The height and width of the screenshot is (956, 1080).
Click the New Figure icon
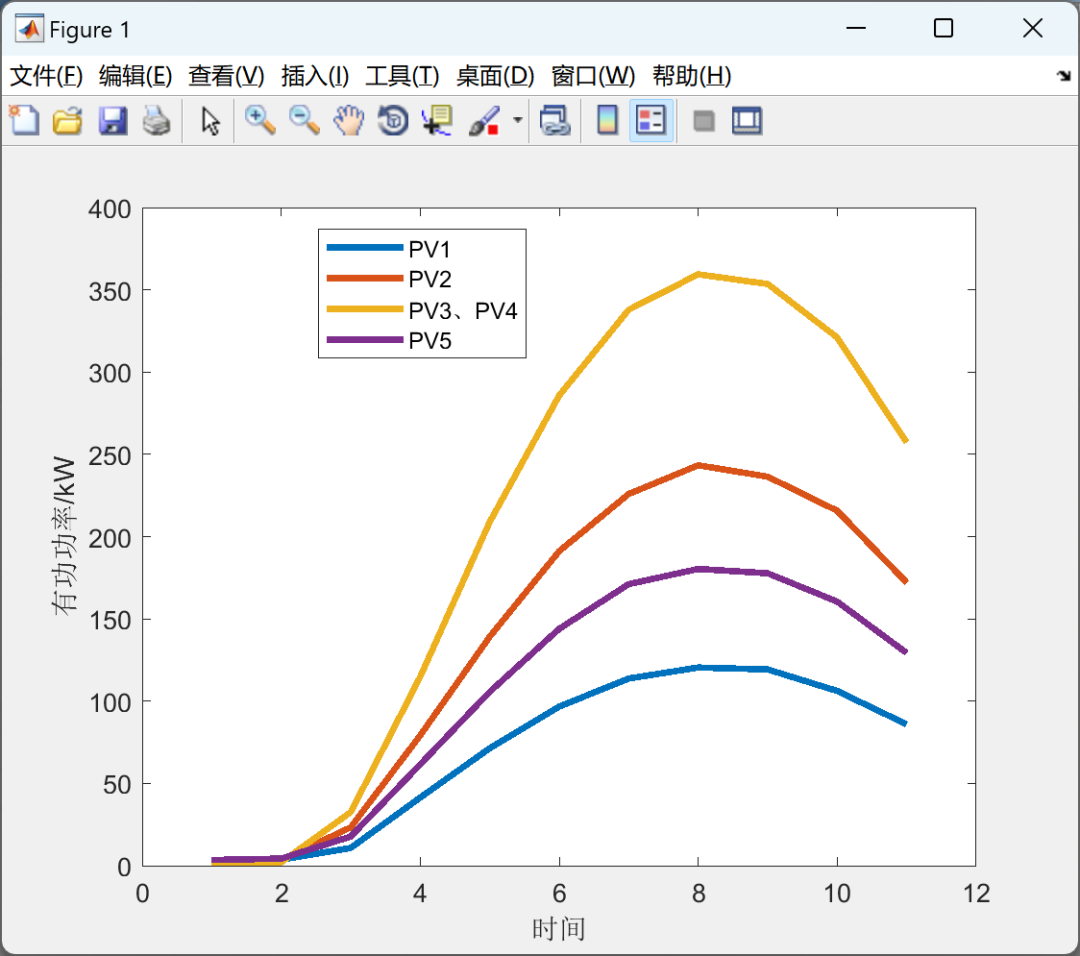[x=24, y=121]
